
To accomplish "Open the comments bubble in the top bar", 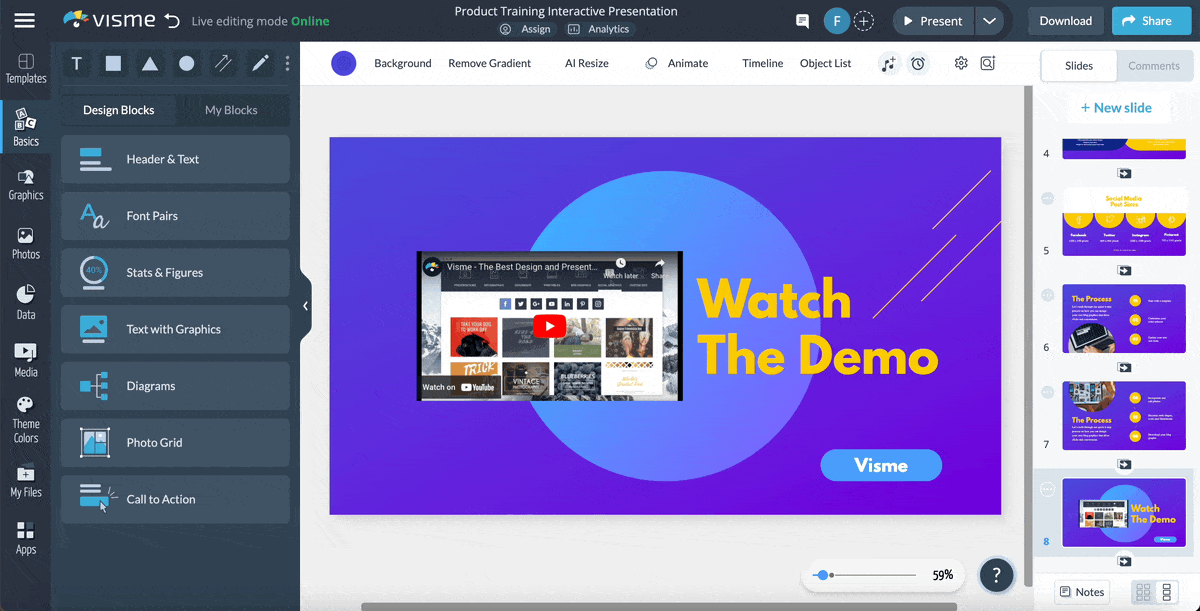I will pos(801,20).
